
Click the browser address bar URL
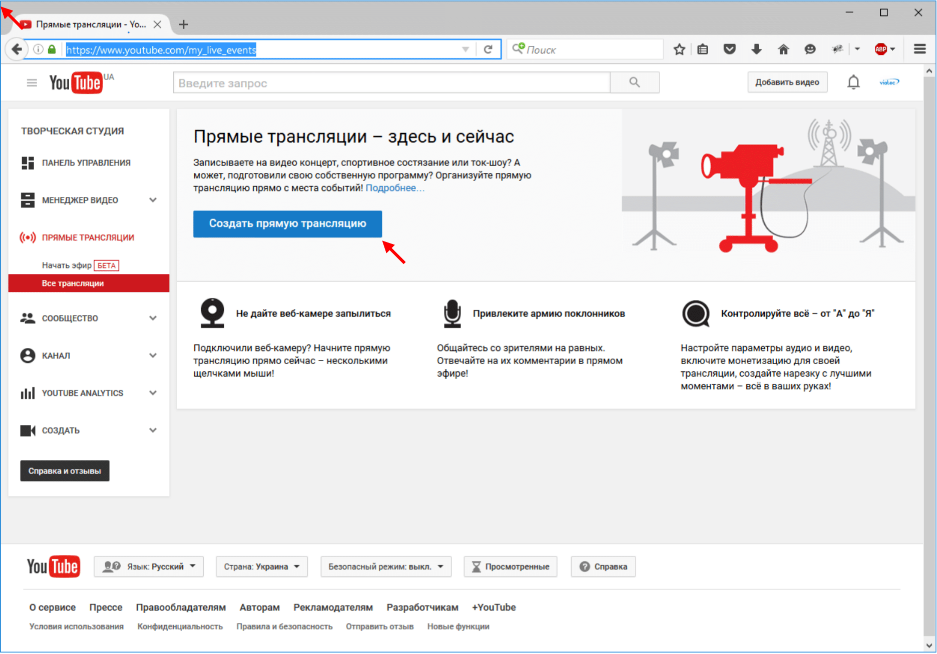161,50
